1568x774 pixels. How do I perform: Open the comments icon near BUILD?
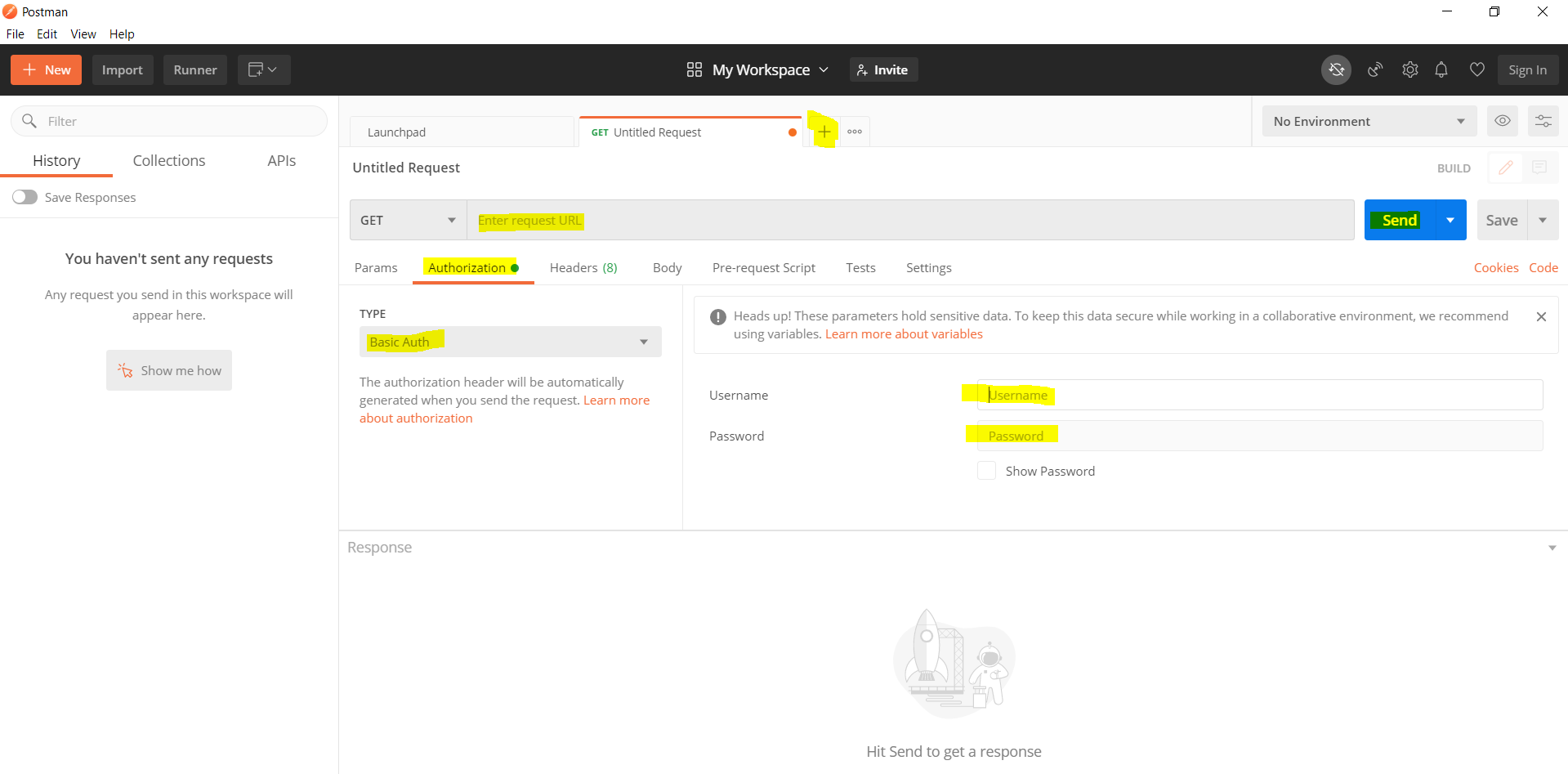pyautogui.click(x=1539, y=168)
